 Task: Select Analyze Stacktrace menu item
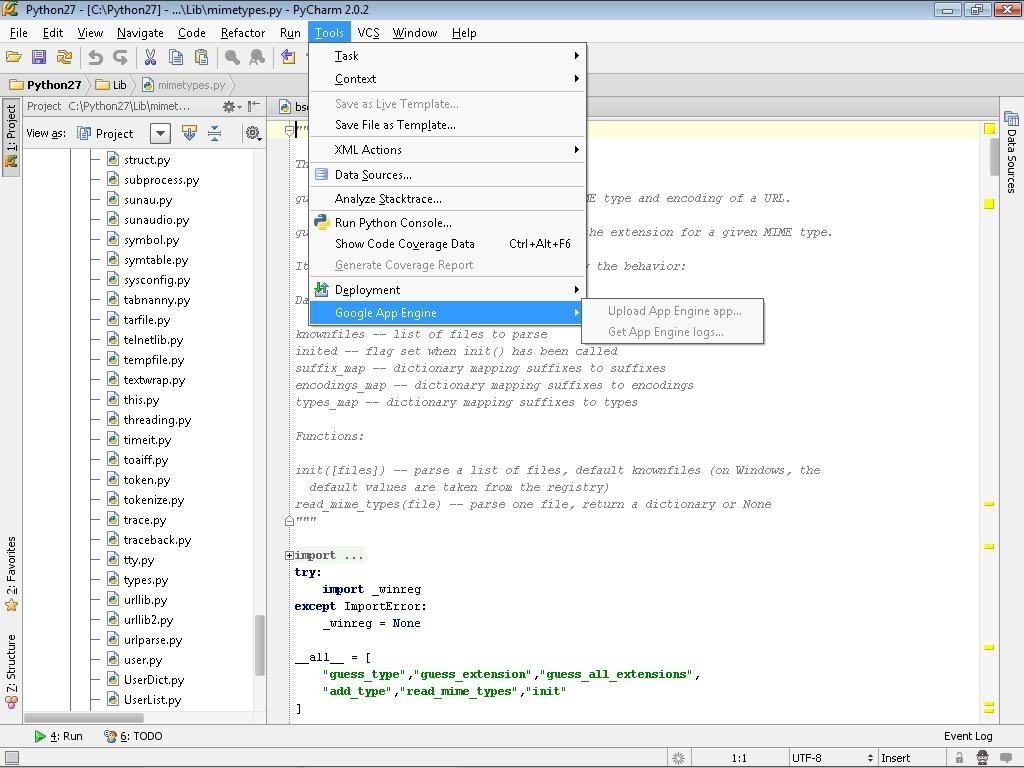tap(448, 199)
